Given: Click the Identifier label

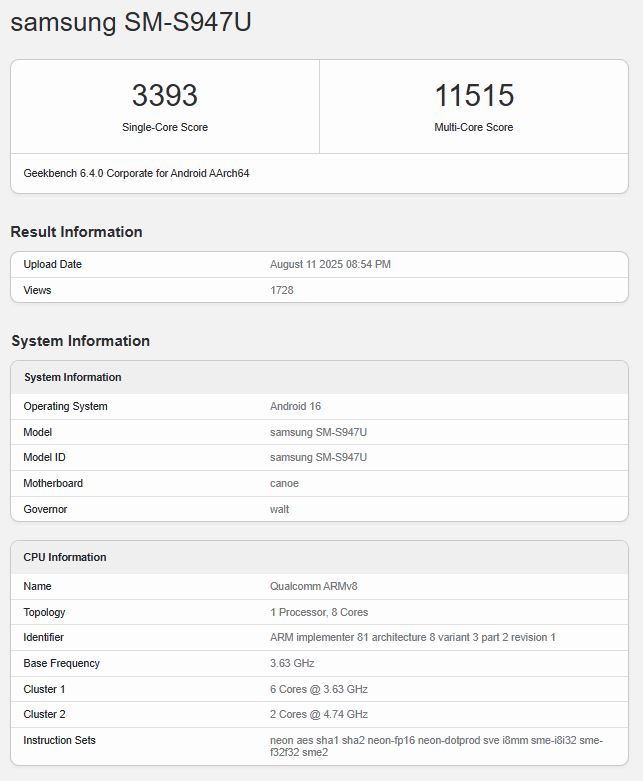Looking at the screenshot, I should 43,638.
